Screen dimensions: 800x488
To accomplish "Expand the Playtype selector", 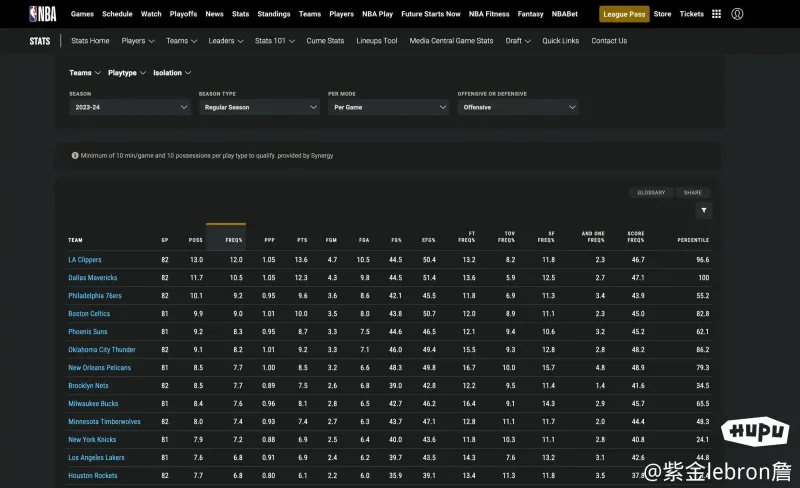I will point(127,72).
